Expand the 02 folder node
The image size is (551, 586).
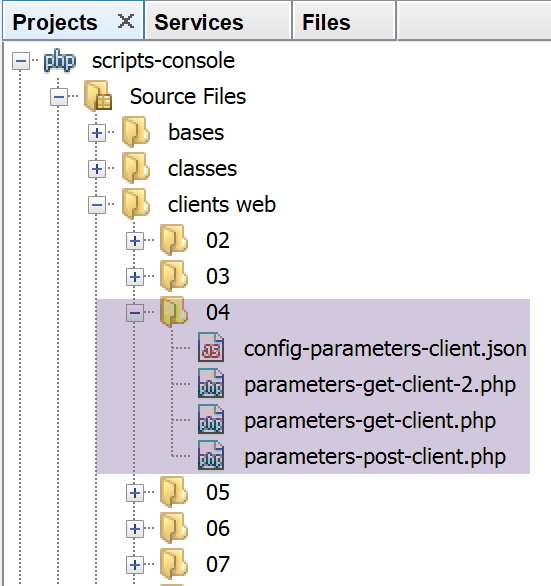pos(135,241)
